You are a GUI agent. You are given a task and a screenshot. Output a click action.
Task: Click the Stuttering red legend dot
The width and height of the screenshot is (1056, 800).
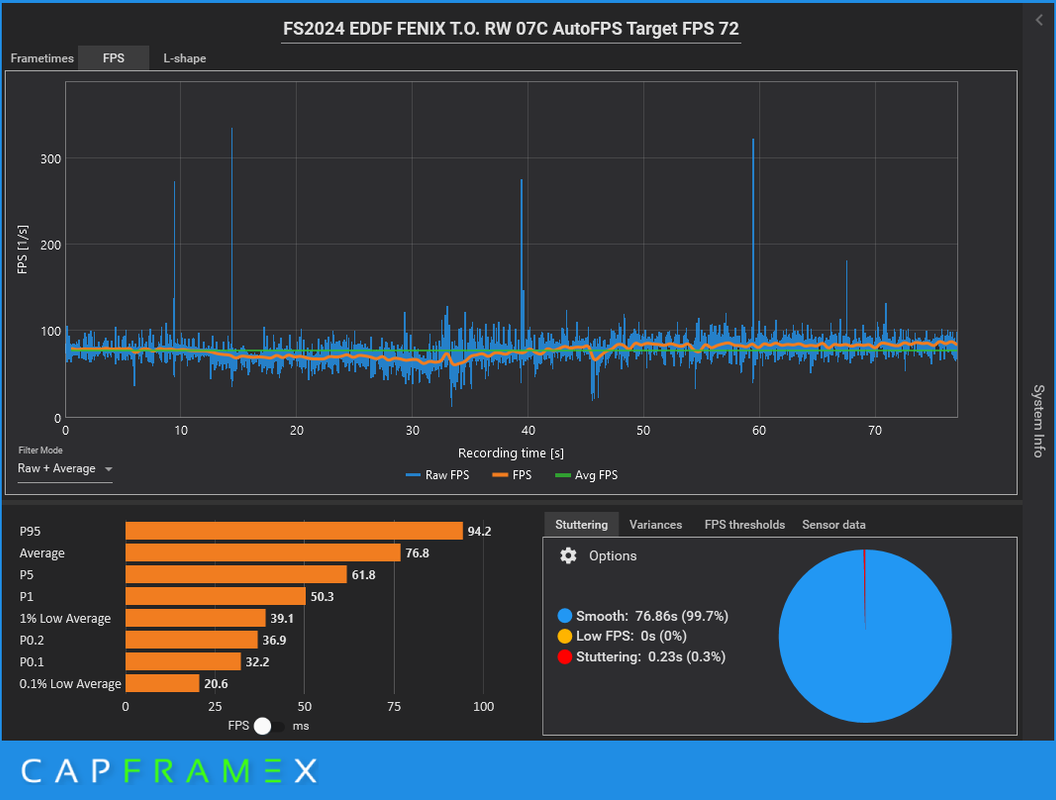(x=564, y=657)
